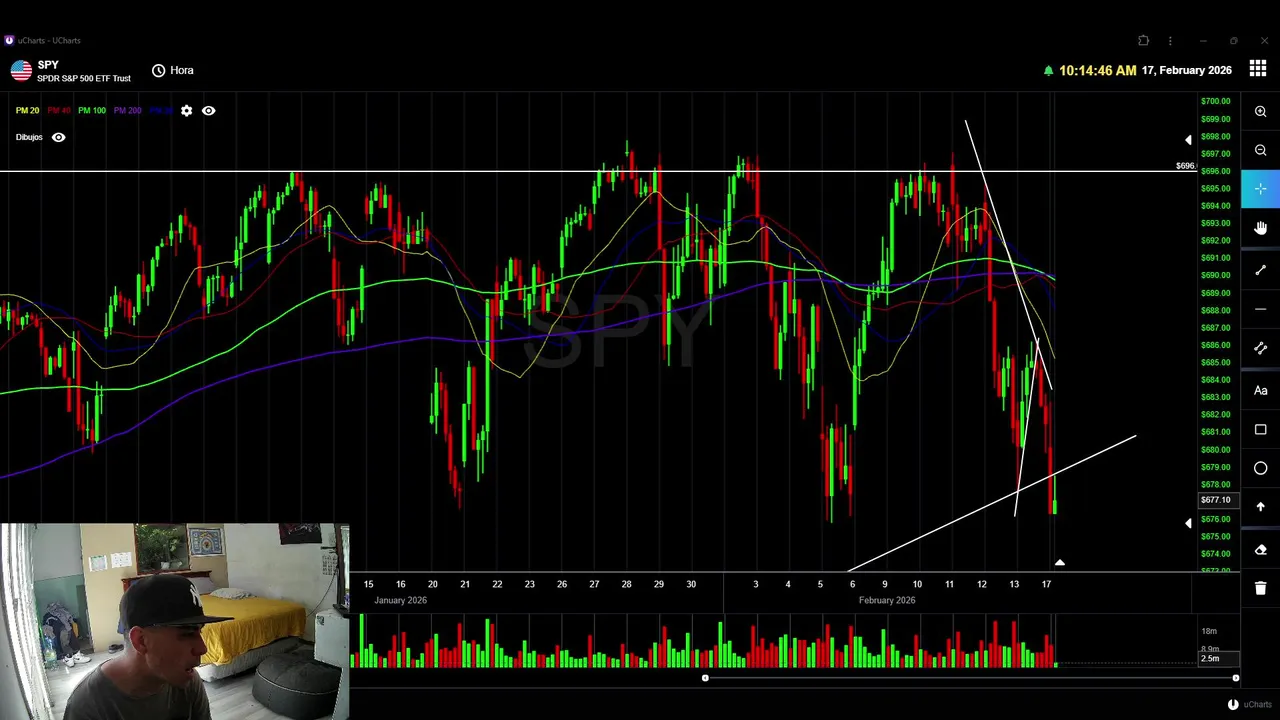Screen dimensions: 1280x720
Task: Click the webcam video overlay
Action: pyautogui.click(x=175, y=621)
